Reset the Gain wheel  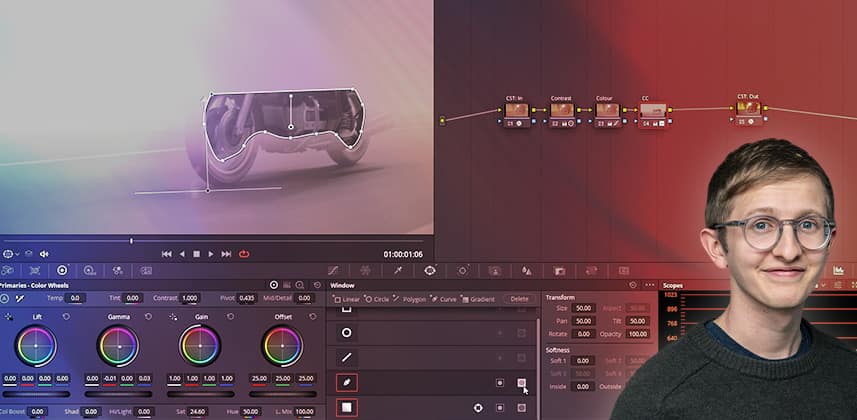pos(231,317)
